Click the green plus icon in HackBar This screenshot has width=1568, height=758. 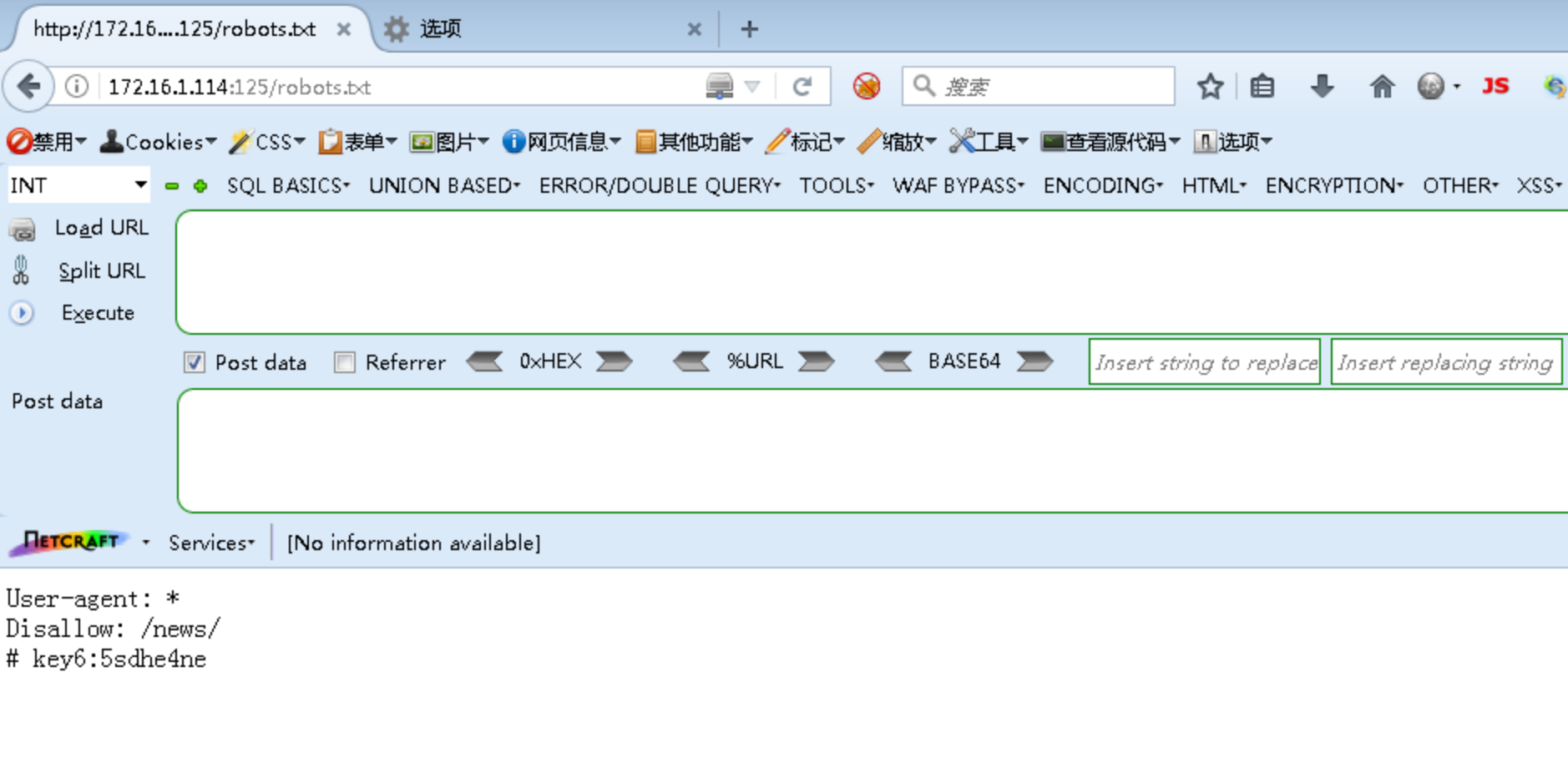200,186
